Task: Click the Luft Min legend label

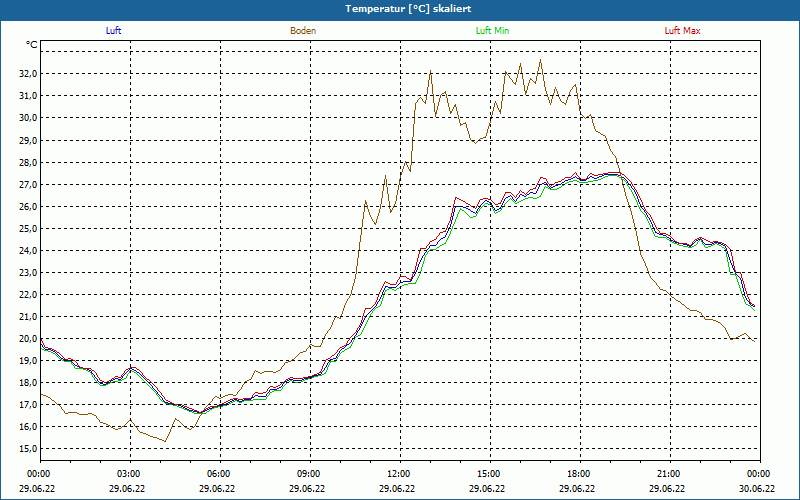Action: point(492,31)
